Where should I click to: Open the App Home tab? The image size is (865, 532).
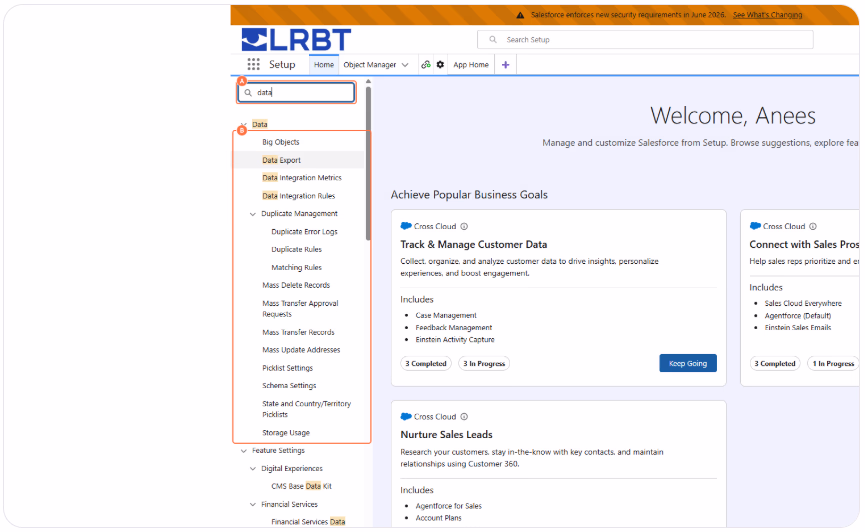471,65
